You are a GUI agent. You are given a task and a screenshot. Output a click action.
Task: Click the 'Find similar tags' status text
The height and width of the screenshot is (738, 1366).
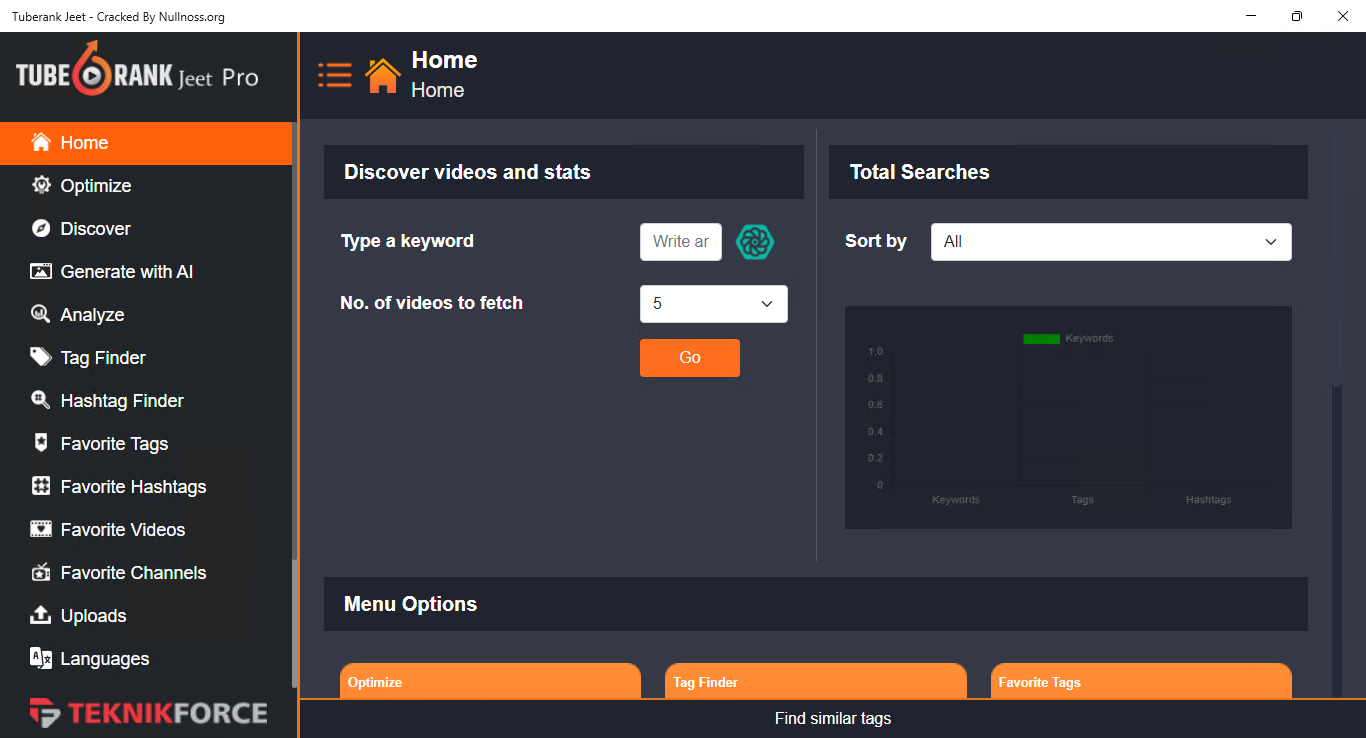[833, 718]
